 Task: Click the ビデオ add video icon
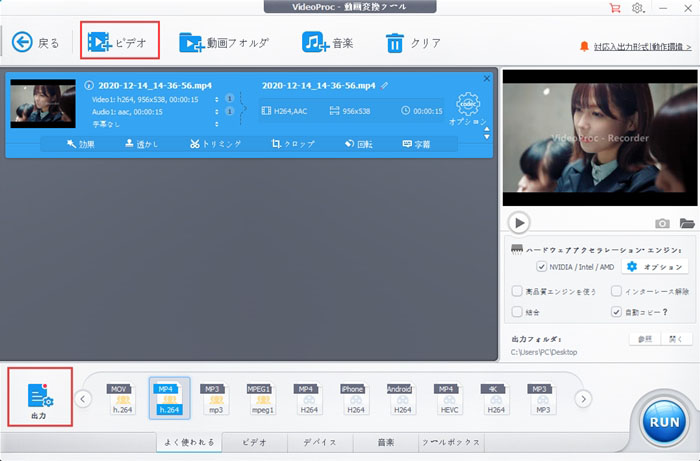click(98, 42)
